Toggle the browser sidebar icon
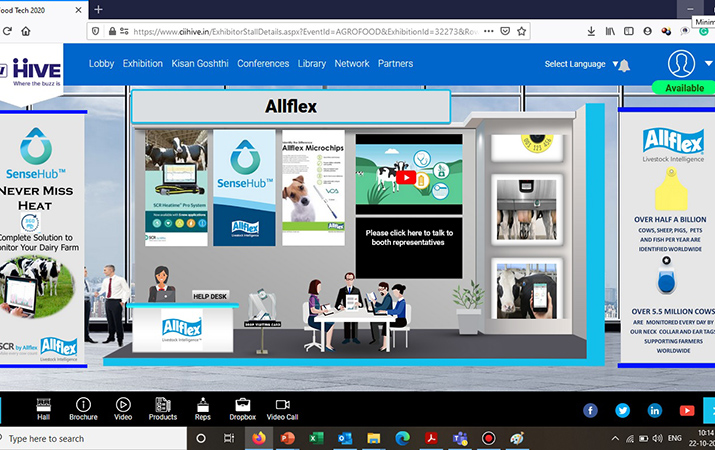The image size is (715, 450). point(629,31)
